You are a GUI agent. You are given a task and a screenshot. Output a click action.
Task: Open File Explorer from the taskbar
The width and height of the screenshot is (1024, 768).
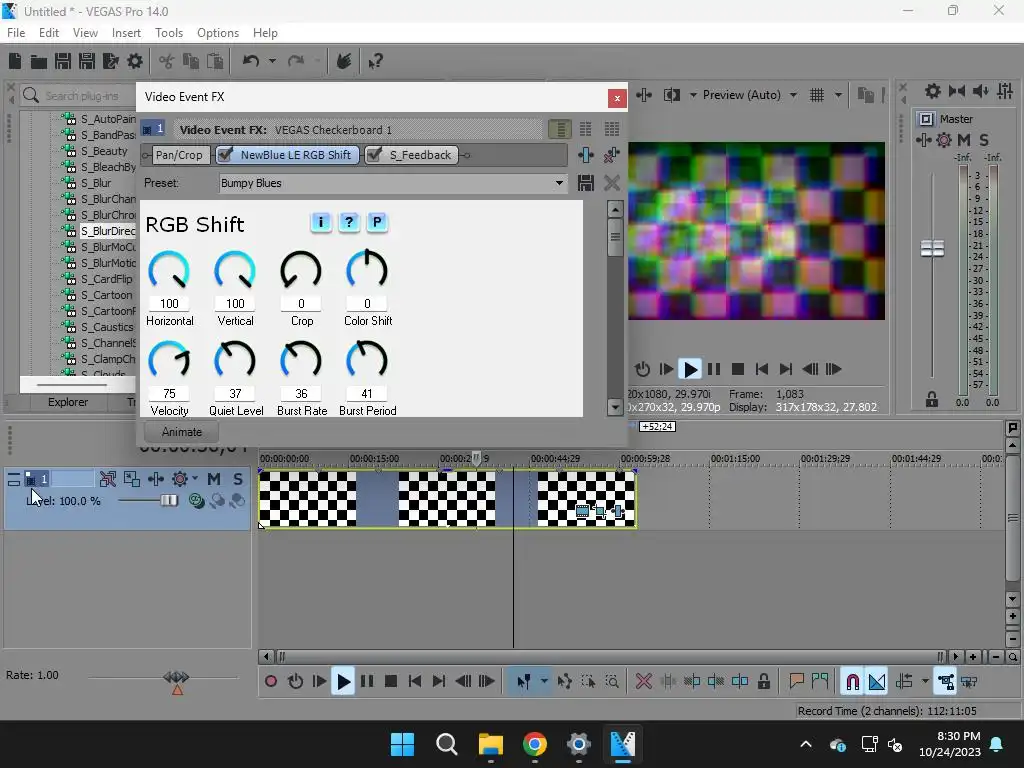490,744
